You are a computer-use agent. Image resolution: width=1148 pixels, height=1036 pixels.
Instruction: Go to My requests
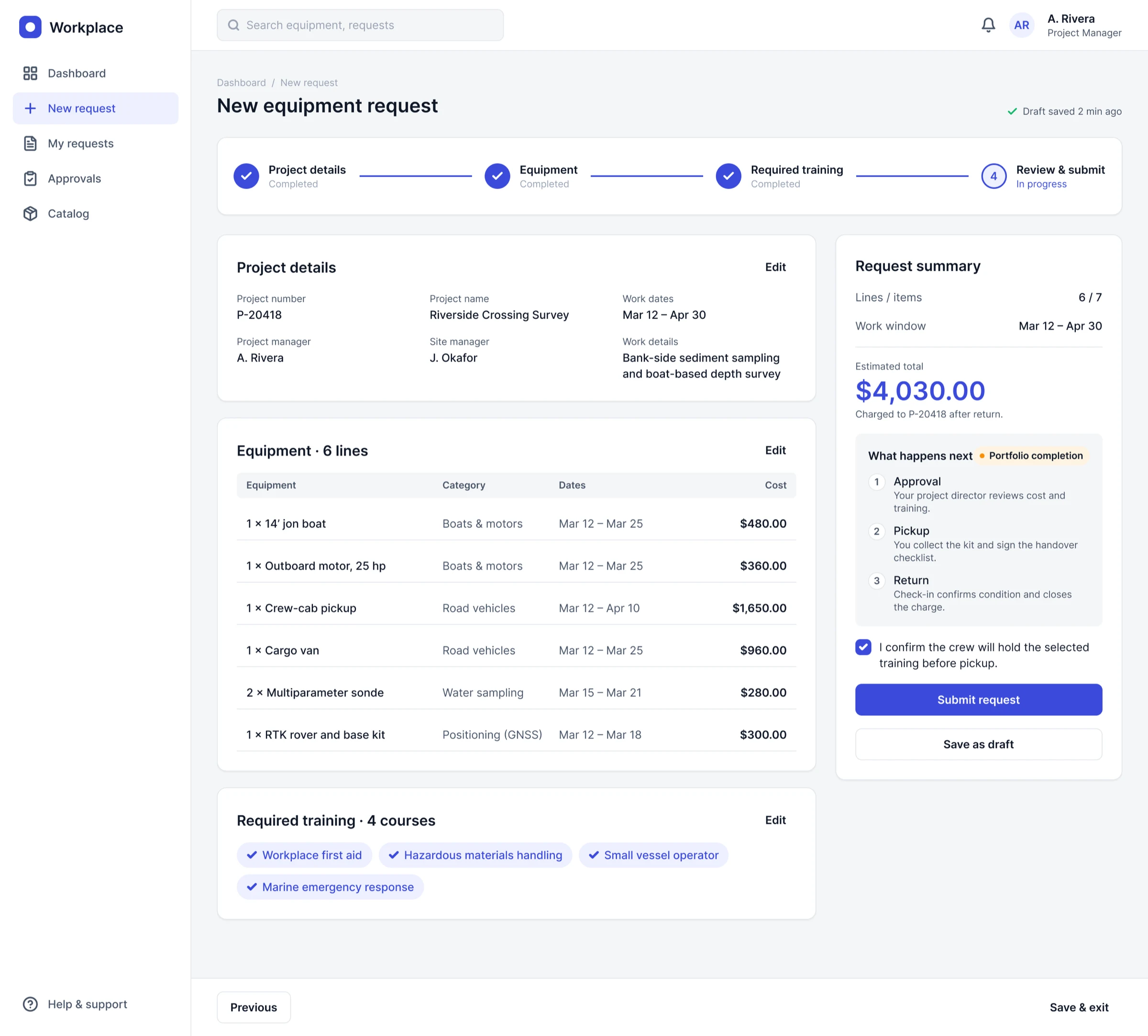[x=96, y=143]
